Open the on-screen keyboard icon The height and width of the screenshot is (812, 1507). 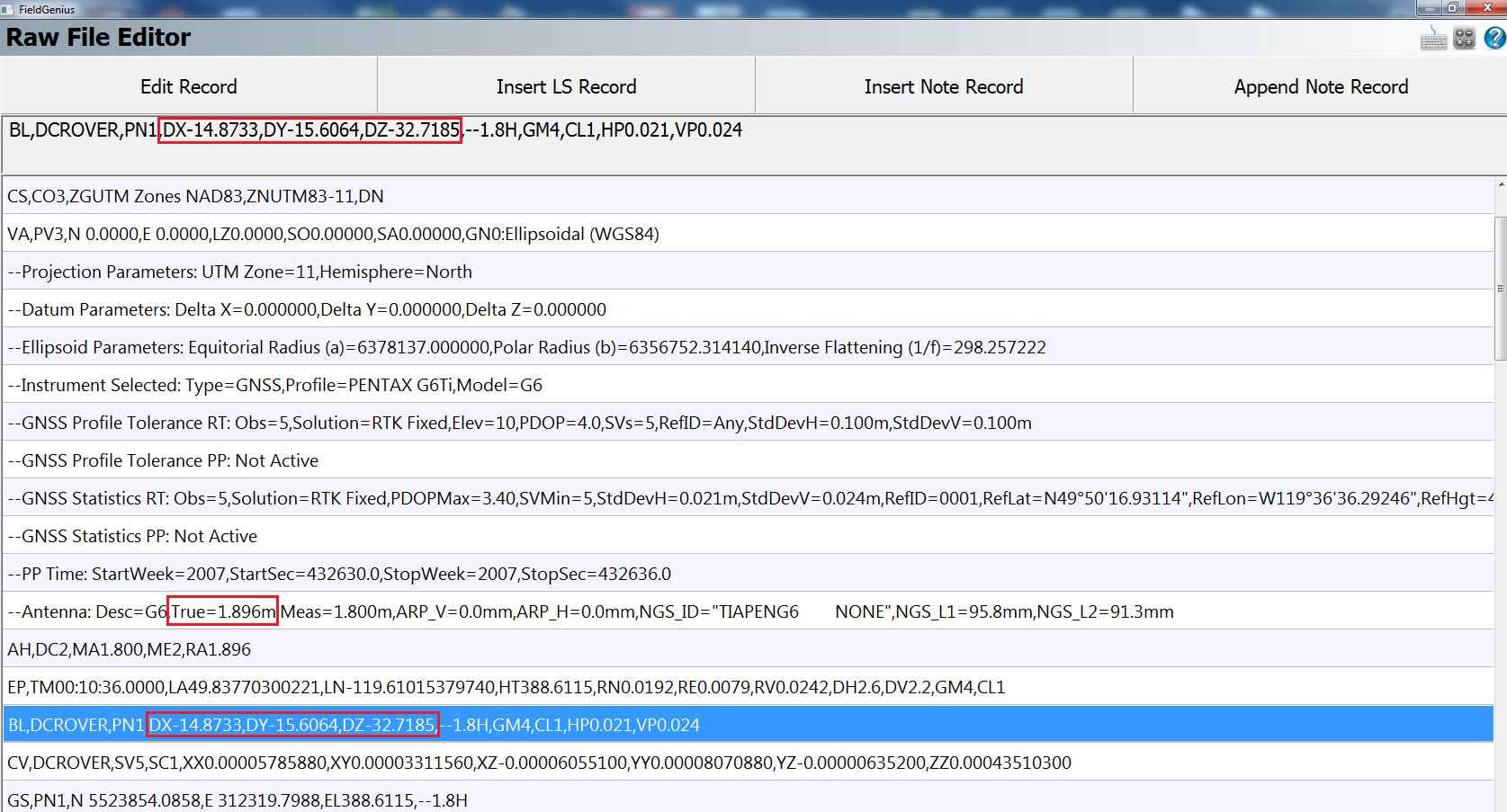click(1433, 39)
